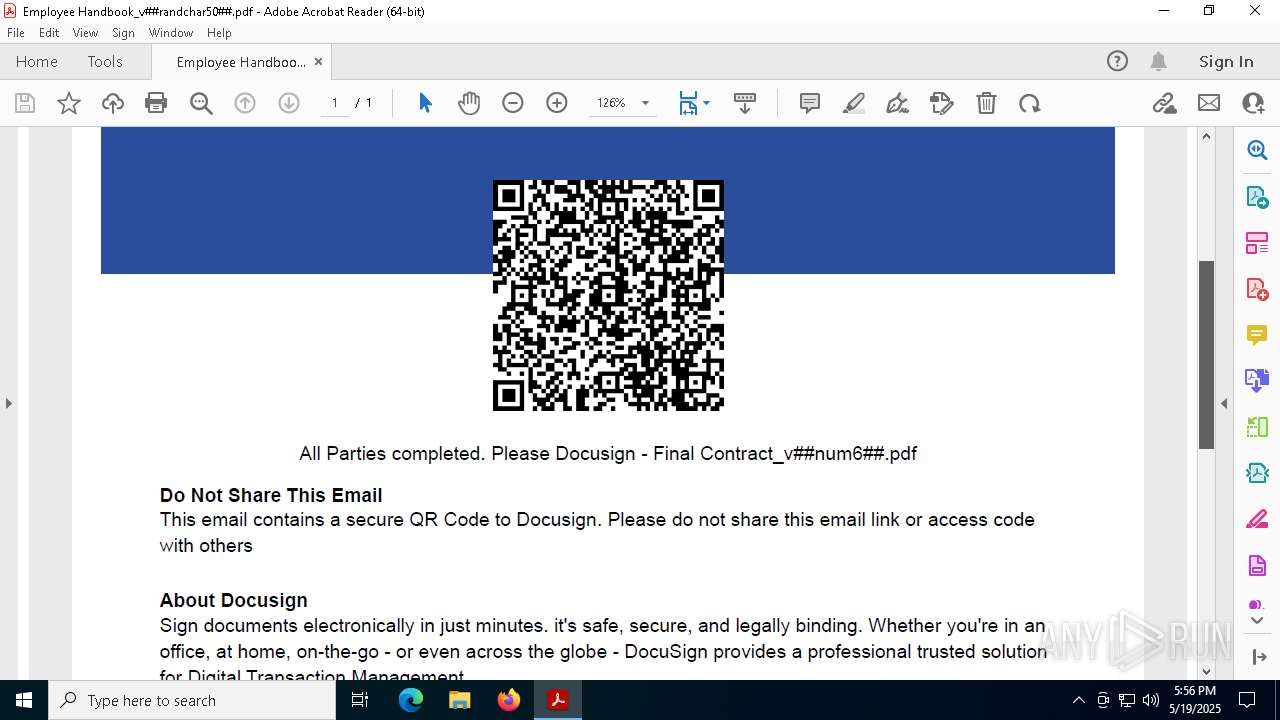Open the View menu

pyautogui.click(x=86, y=33)
